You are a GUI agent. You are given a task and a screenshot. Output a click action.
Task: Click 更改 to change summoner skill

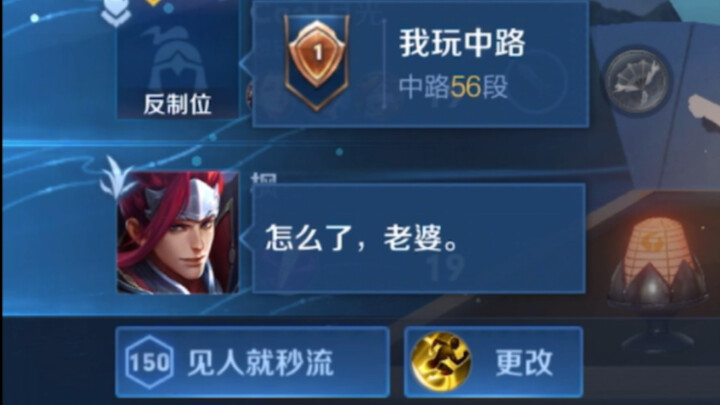pyautogui.click(x=494, y=362)
